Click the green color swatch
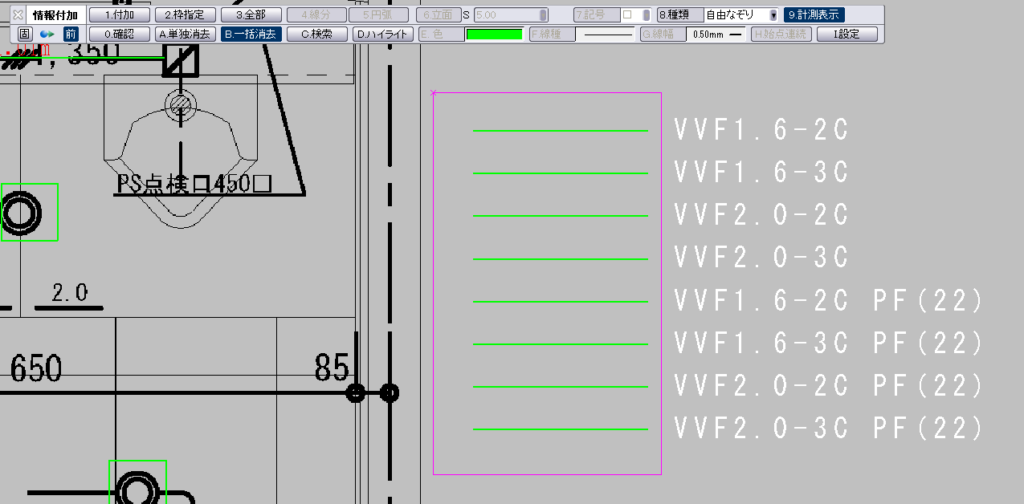Image resolution: width=1024 pixels, height=504 pixels. tap(494, 34)
